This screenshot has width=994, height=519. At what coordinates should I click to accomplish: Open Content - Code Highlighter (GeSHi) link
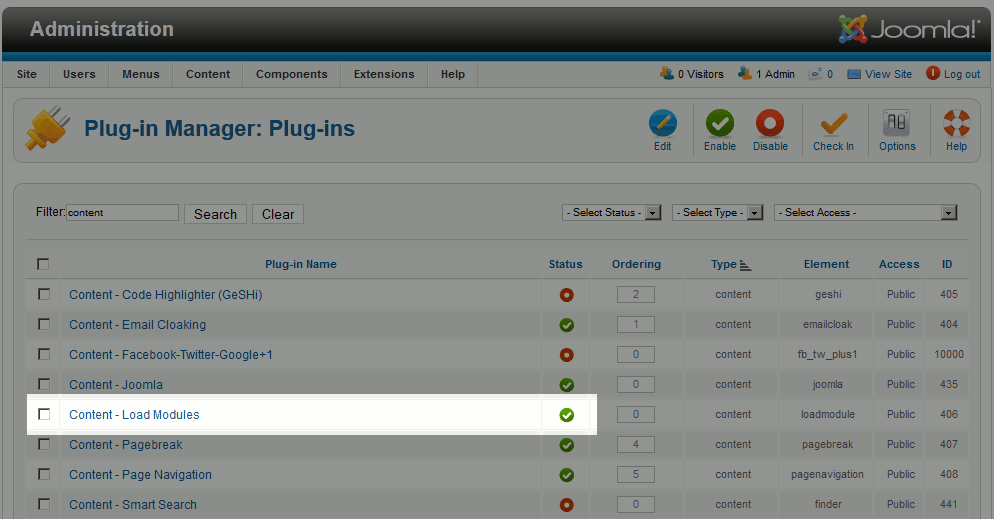click(x=165, y=295)
